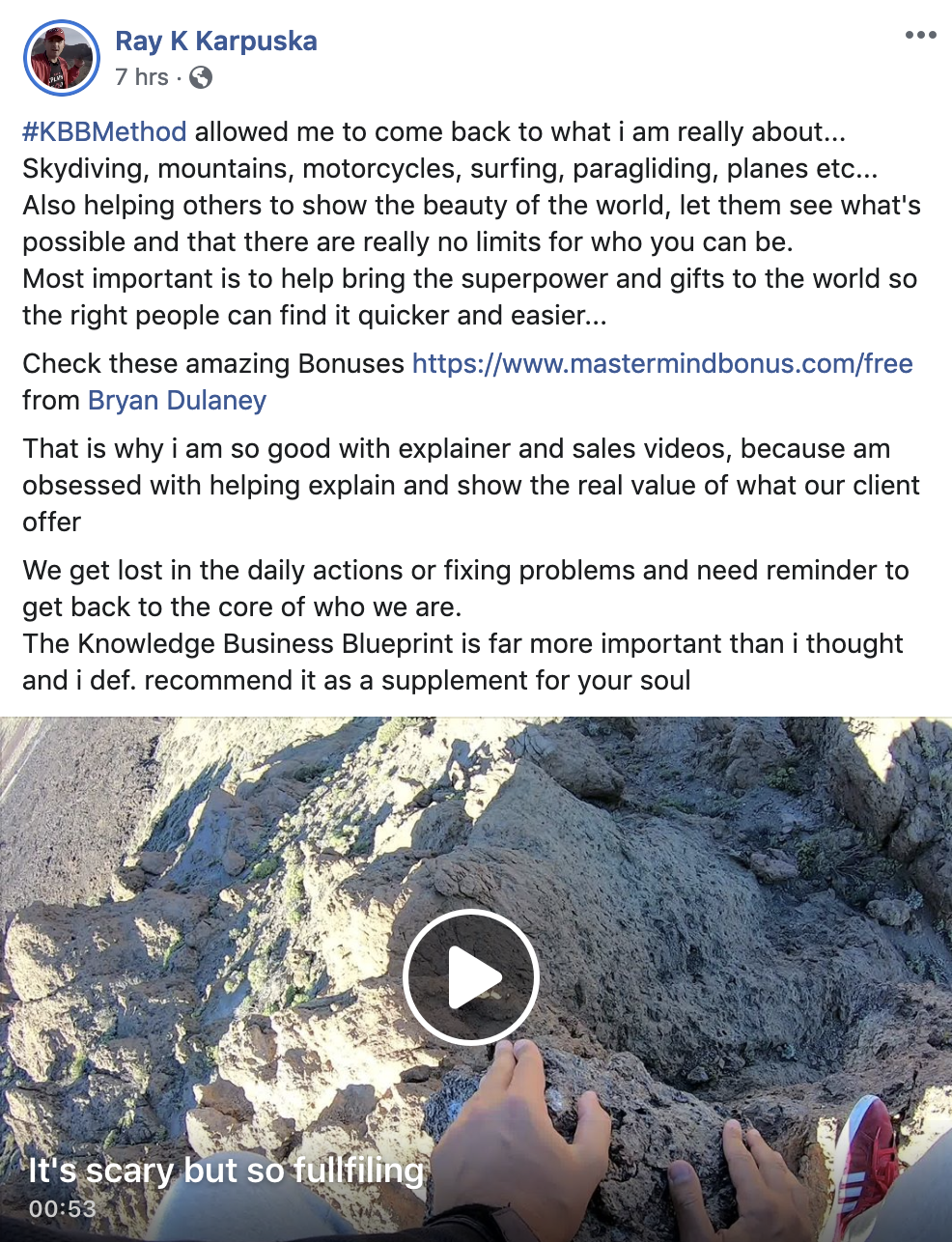This screenshot has width=952, height=1242.
Task: Click the globe public privacy icon
Action: pos(201,77)
